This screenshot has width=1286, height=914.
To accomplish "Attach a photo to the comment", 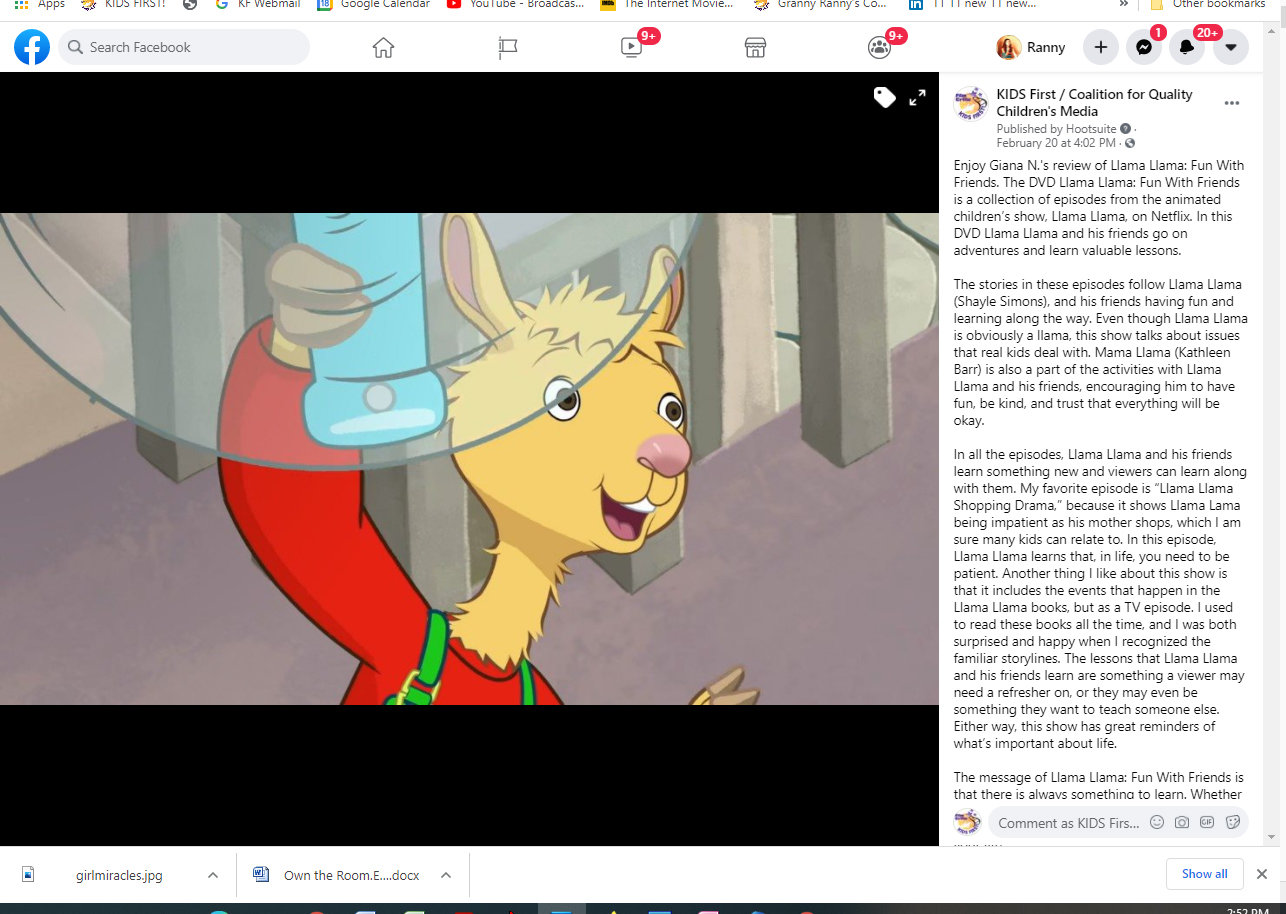I will tap(1182, 823).
